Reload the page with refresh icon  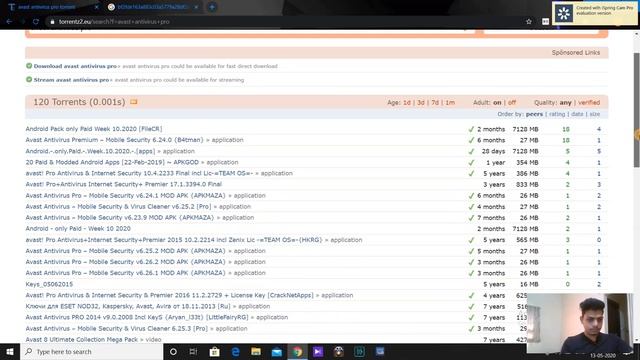[x=36, y=22]
